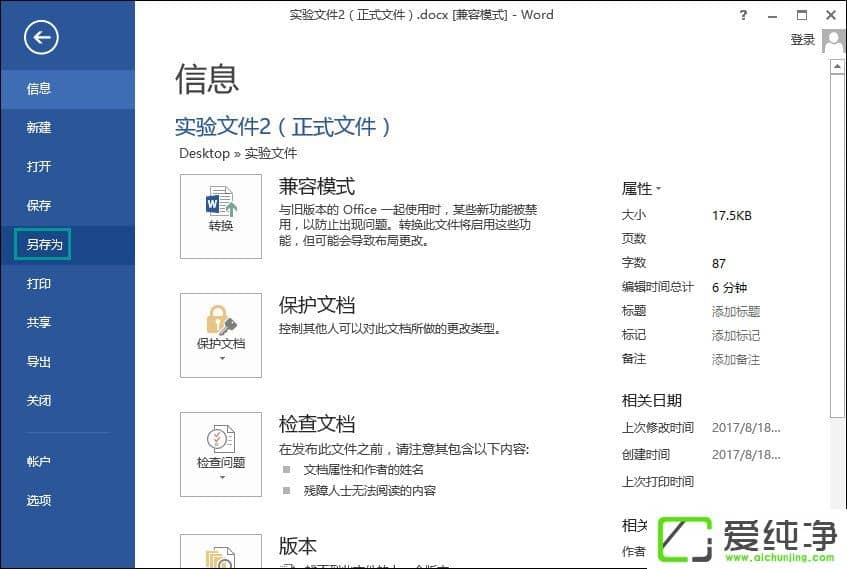The height and width of the screenshot is (569, 847).
Task: Click the user account avatar icon
Action: (x=833, y=40)
